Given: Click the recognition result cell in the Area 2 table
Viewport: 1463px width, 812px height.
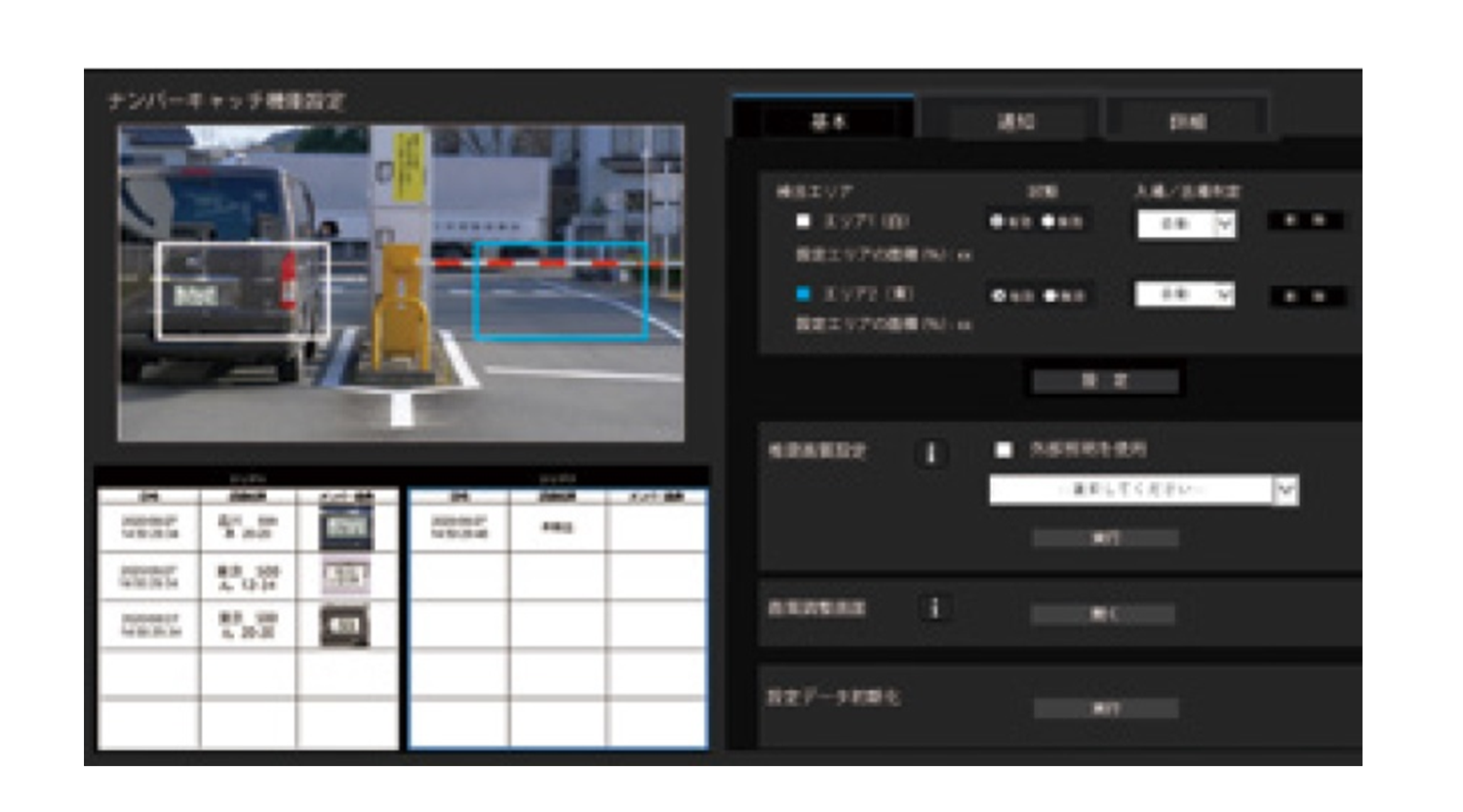Looking at the screenshot, I should pos(557,527).
